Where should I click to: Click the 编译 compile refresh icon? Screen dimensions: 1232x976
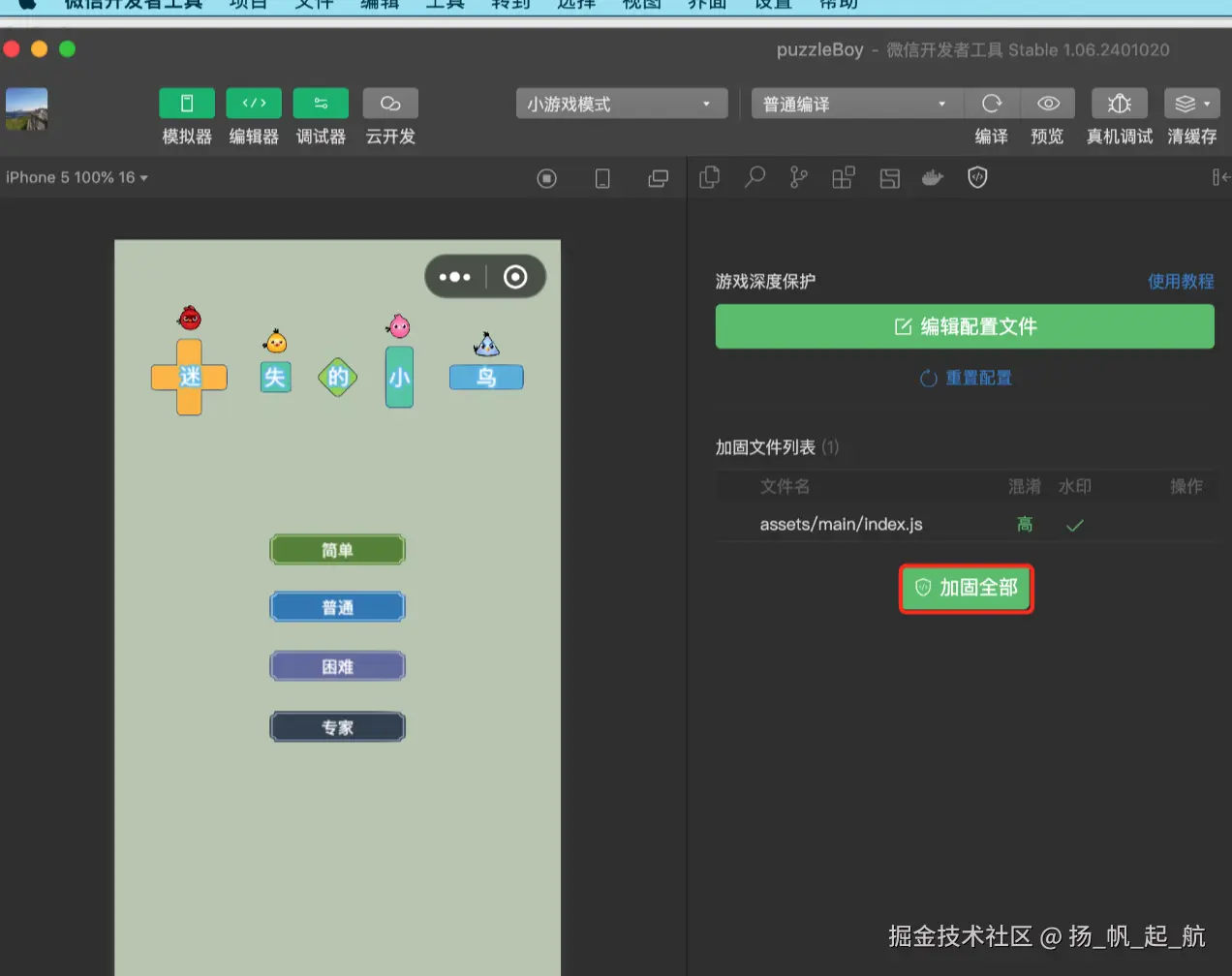point(992,104)
